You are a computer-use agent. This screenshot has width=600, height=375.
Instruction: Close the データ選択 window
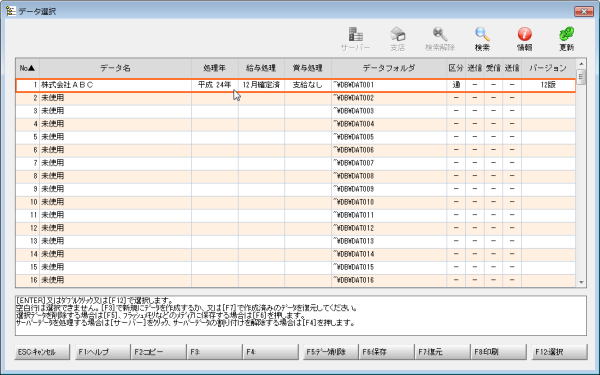[x=584, y=11]
